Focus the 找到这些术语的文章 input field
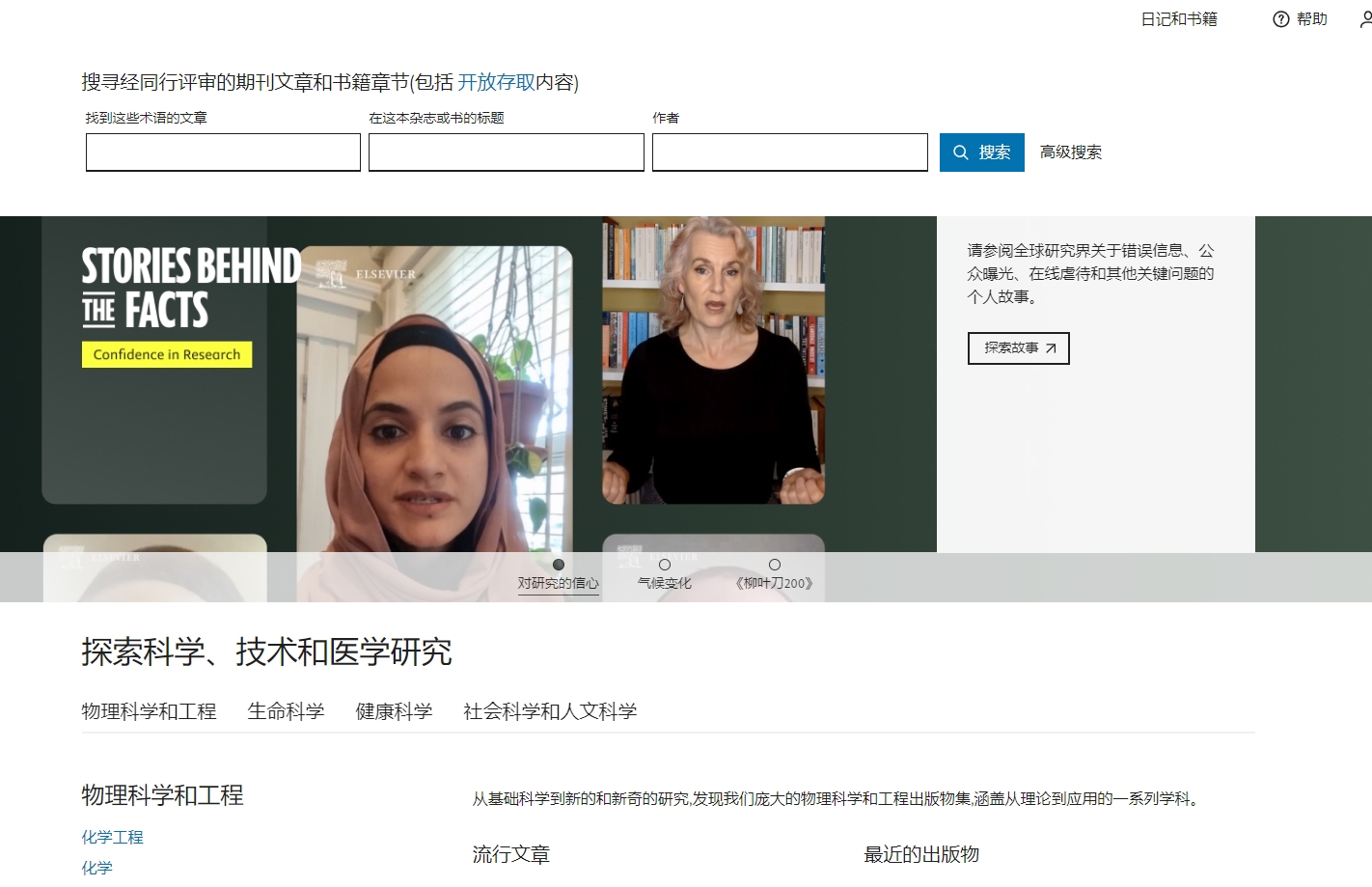The height and width of the screenshot is (887, 1372). click(x=223, y=152)
